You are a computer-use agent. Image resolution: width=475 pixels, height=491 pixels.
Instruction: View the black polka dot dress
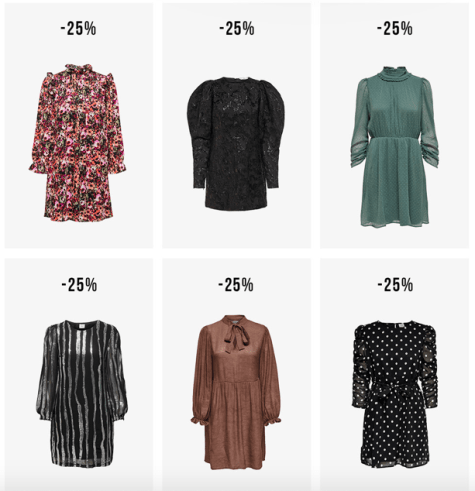pos(395,394)
